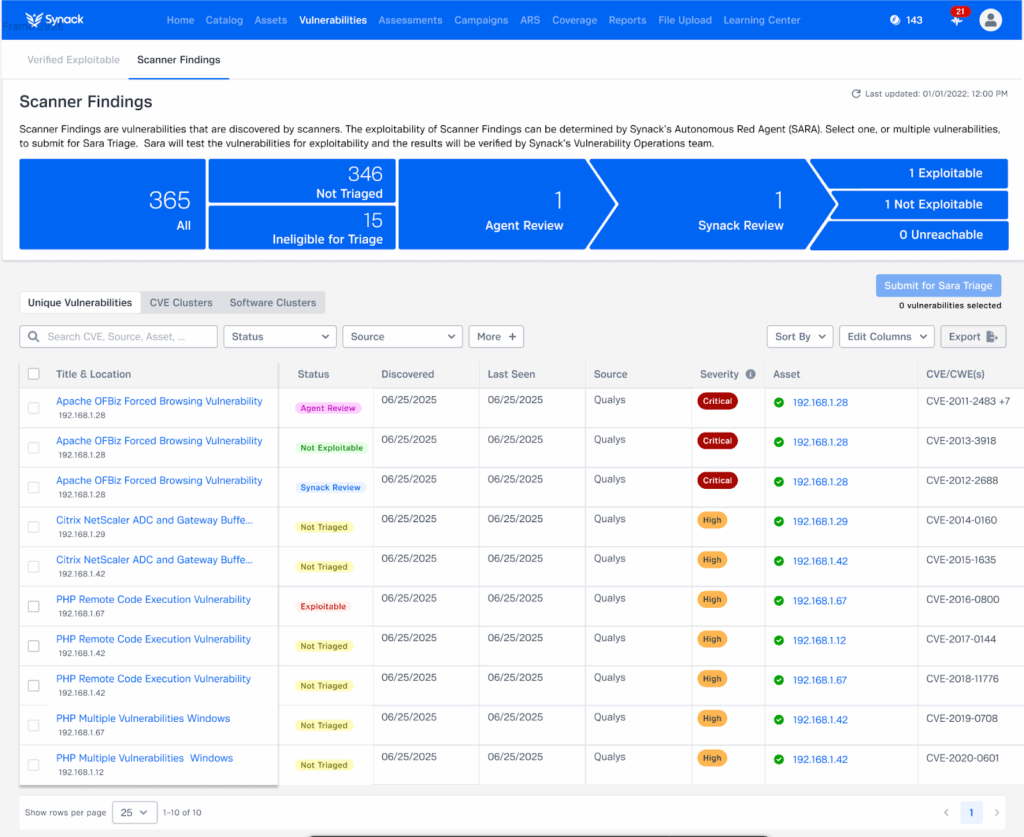Open the notifications icon with 21 badge

[957, 20]
